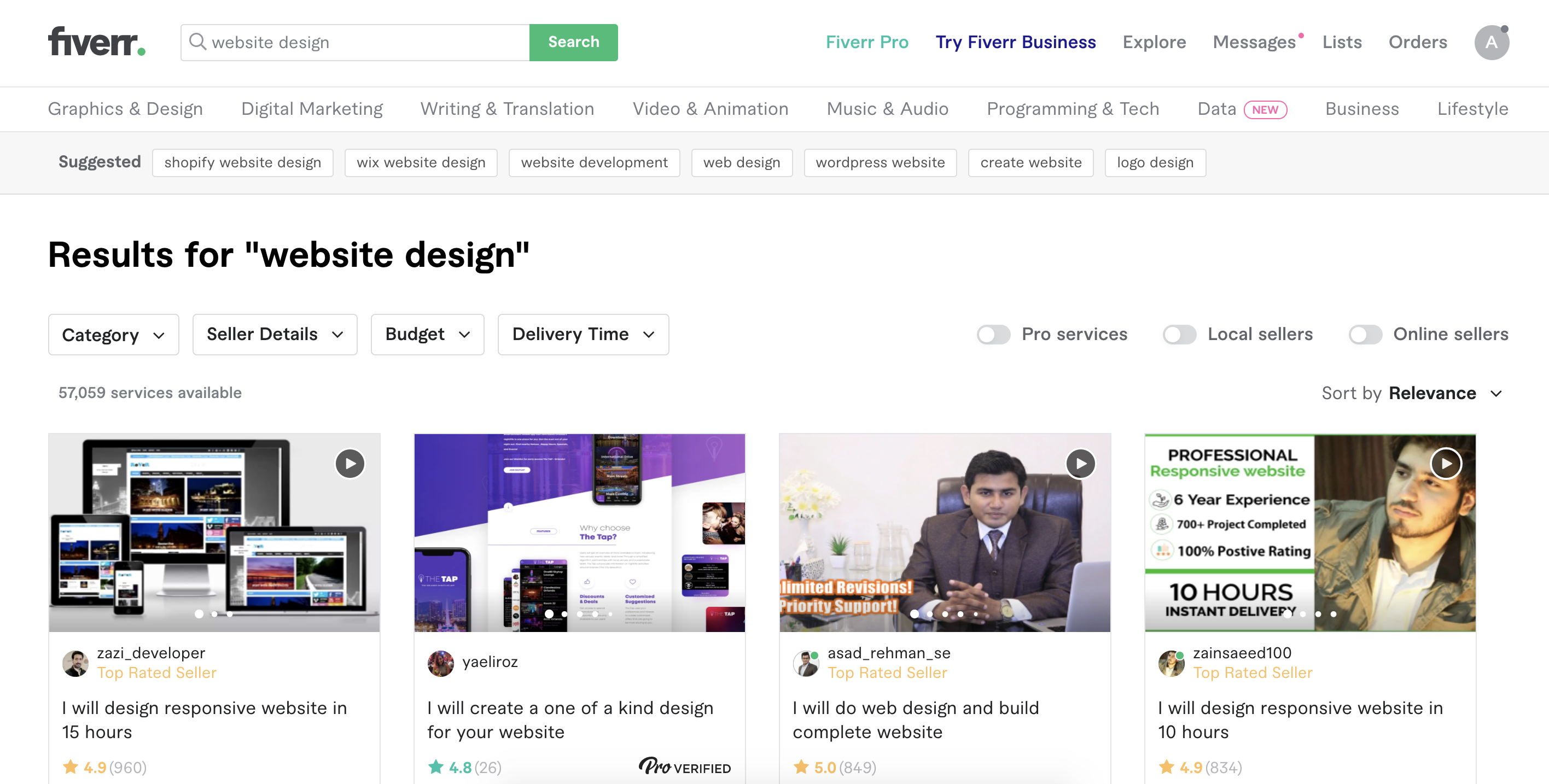Click zazi_developer seller profile picture

[76, 663]
